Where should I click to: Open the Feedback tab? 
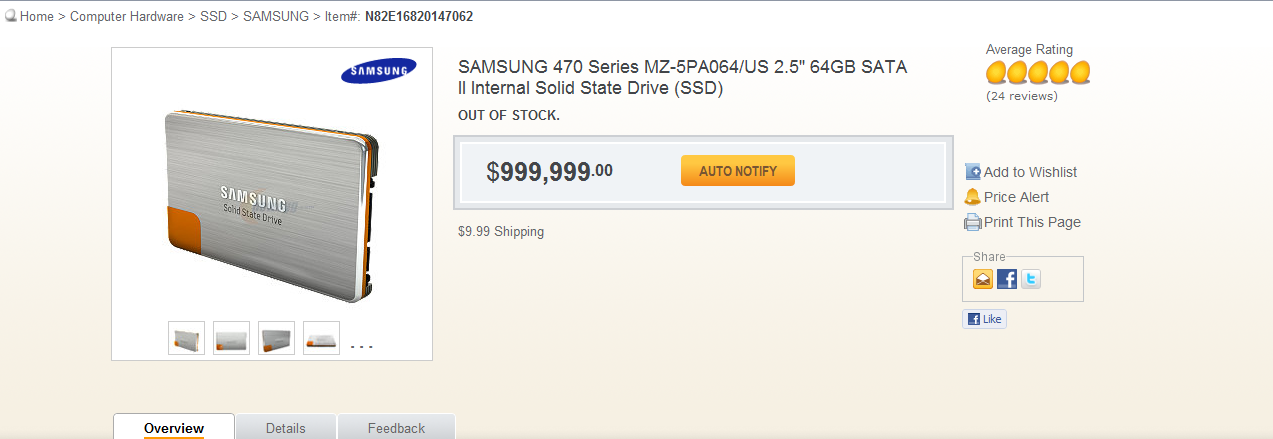coord(396,428)
